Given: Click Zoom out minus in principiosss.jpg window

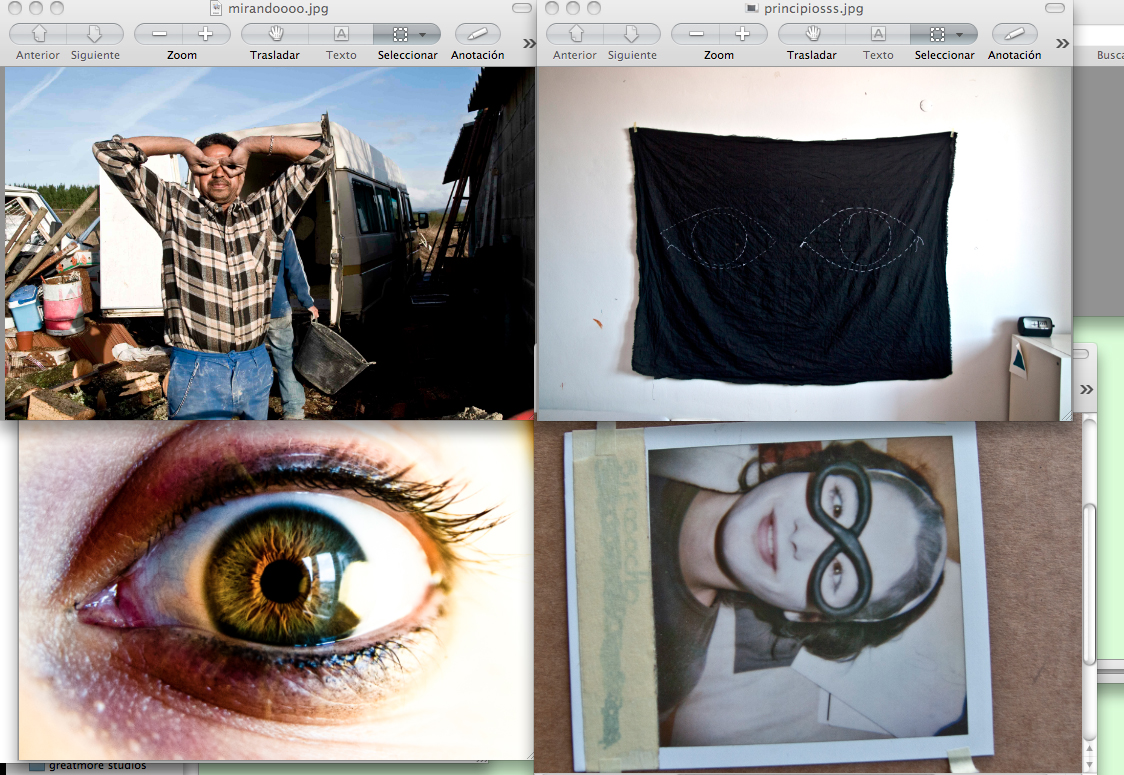Looking at the screenshot, I should pos(696,34).
